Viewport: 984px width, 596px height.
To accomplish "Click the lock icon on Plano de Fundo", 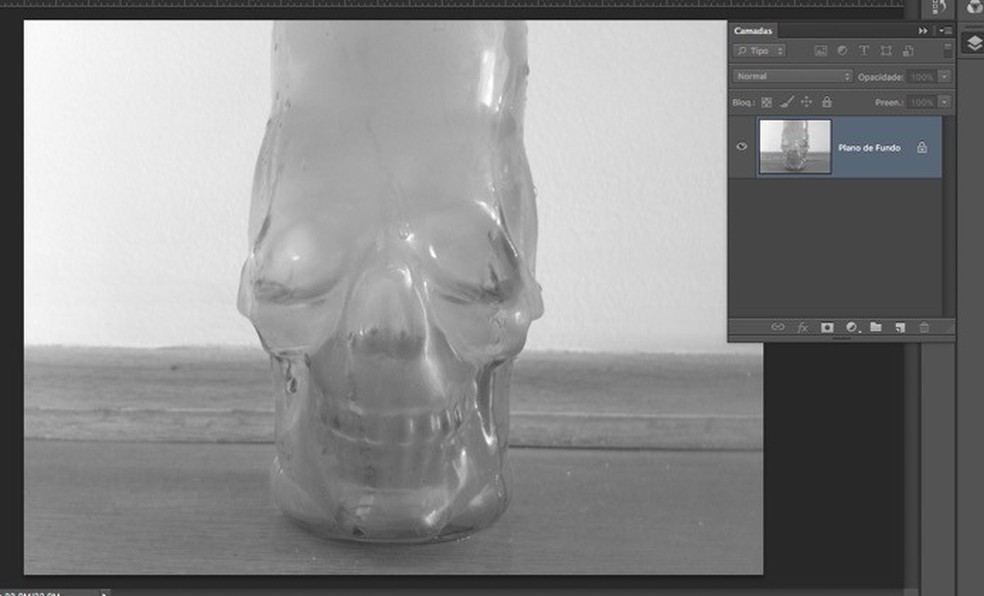I will (x=921, y=147).
